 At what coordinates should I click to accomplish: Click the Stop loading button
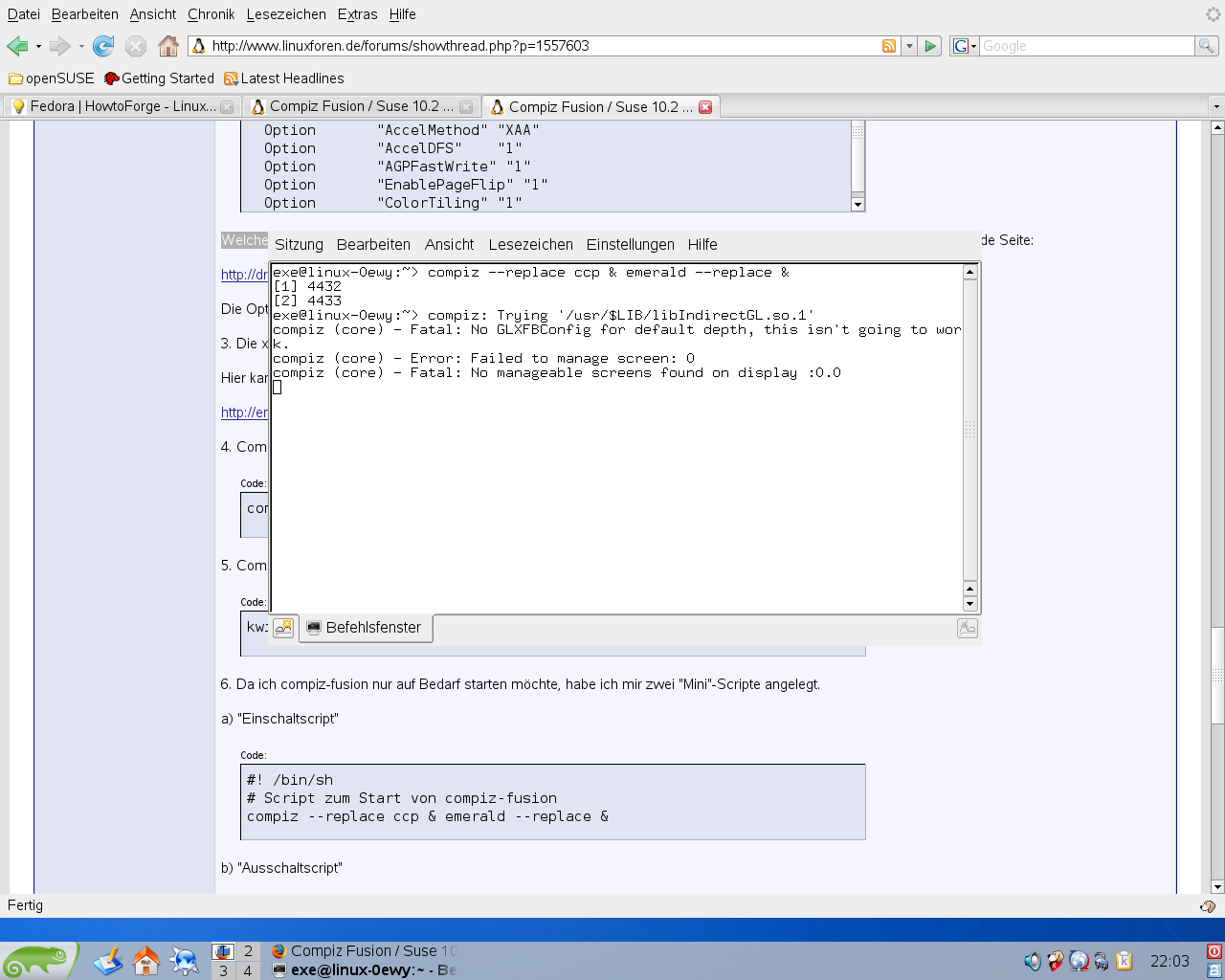pyautogui.click(x=136, y=46)
